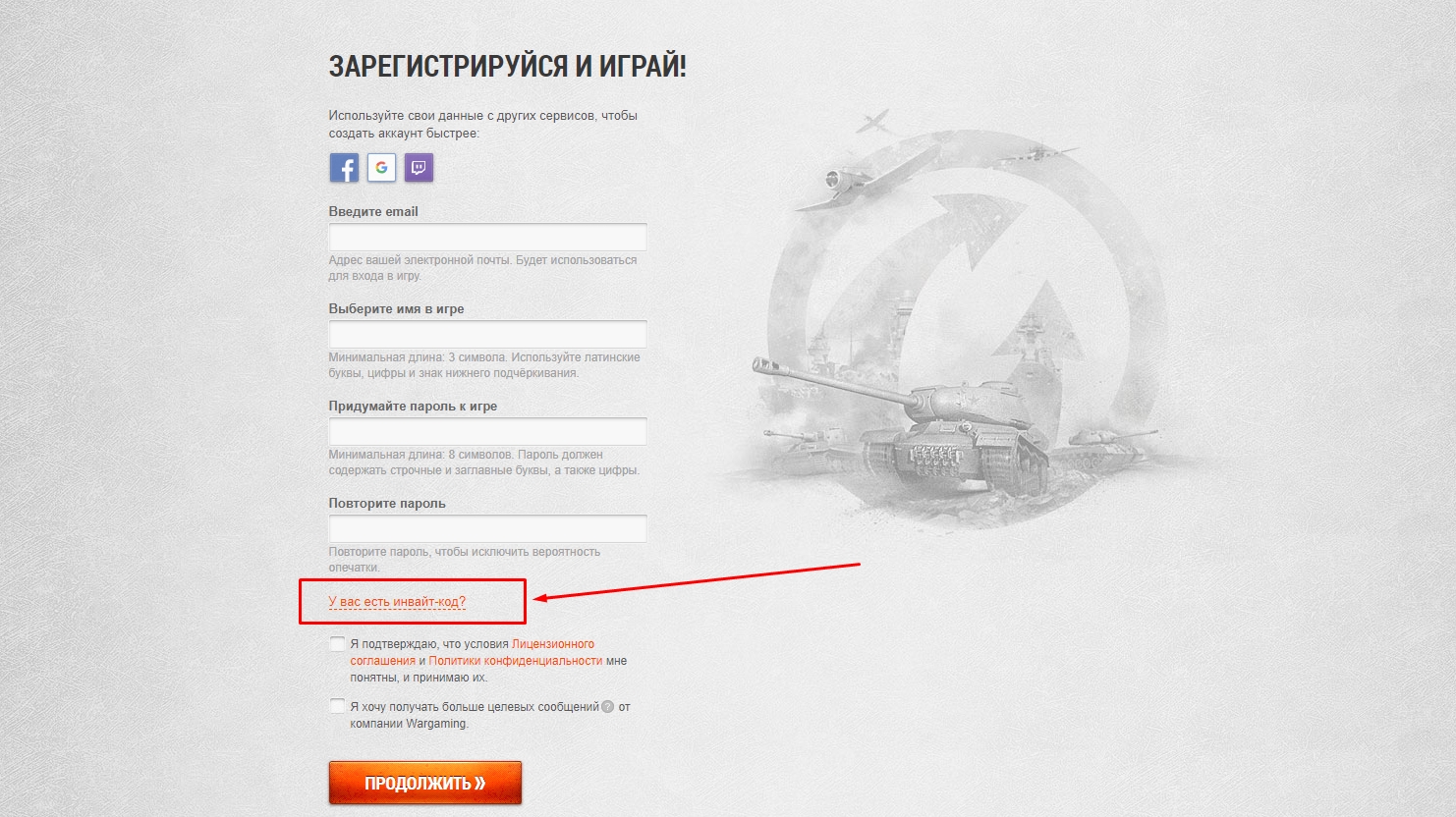Click the orange 'Продолжить' button
The width and height of the screenshot is (1456, 817).
coord(425,783)
